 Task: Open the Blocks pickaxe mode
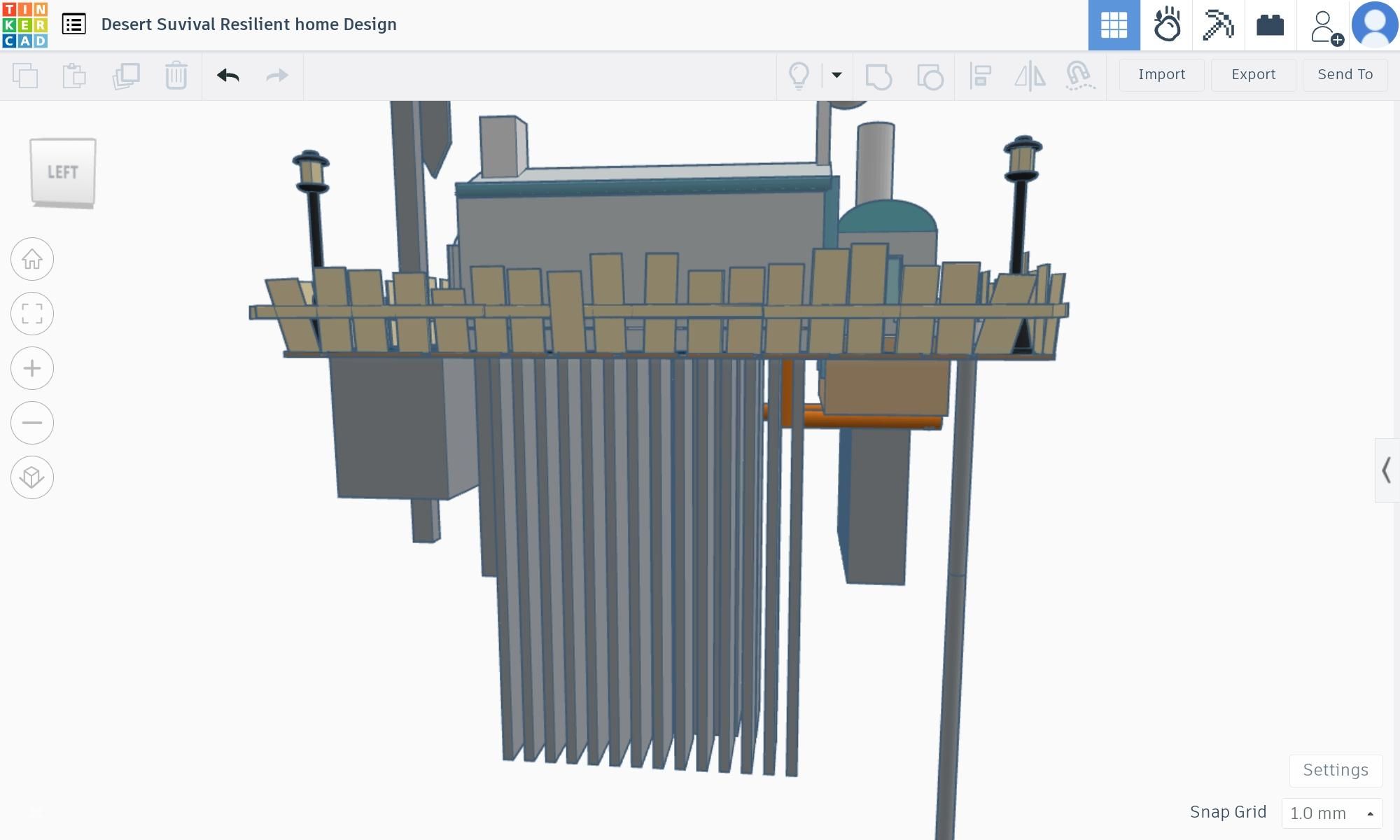[1218, 25]
